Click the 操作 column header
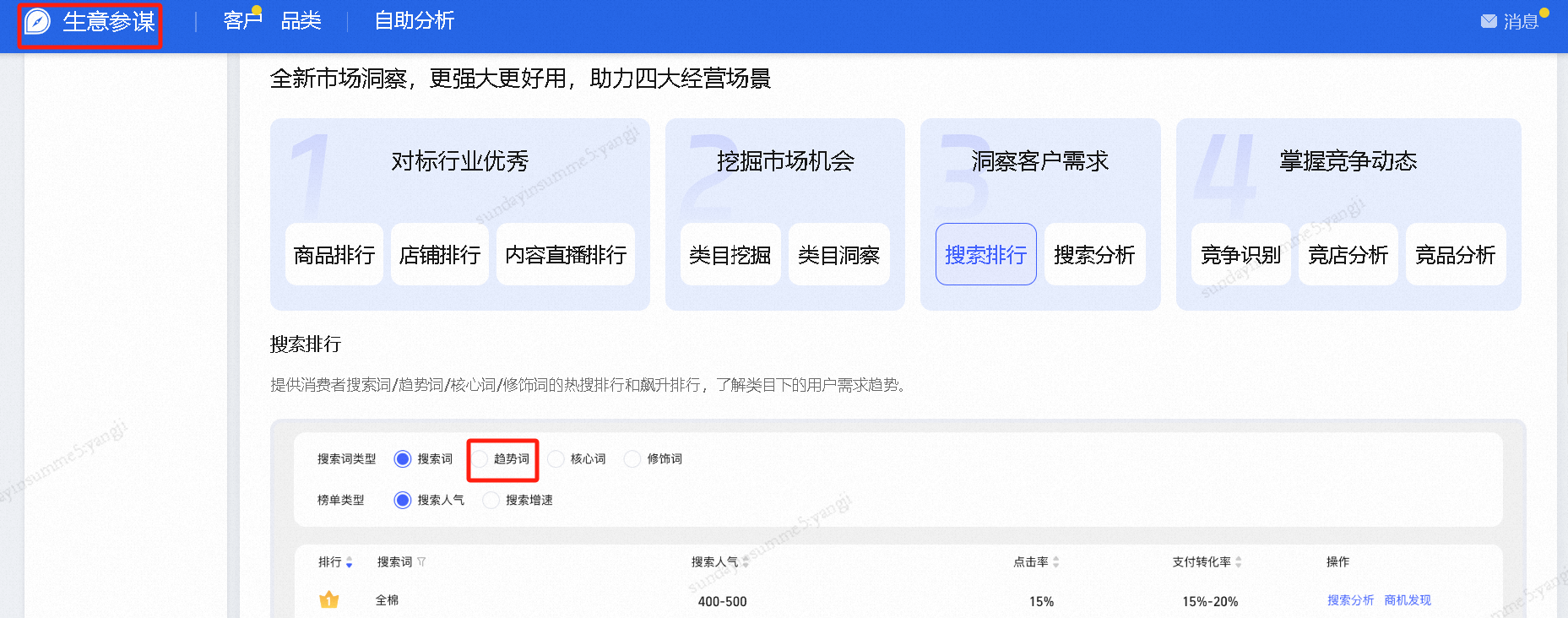This screenshot has height=618, width=1568. [1337, 561]
